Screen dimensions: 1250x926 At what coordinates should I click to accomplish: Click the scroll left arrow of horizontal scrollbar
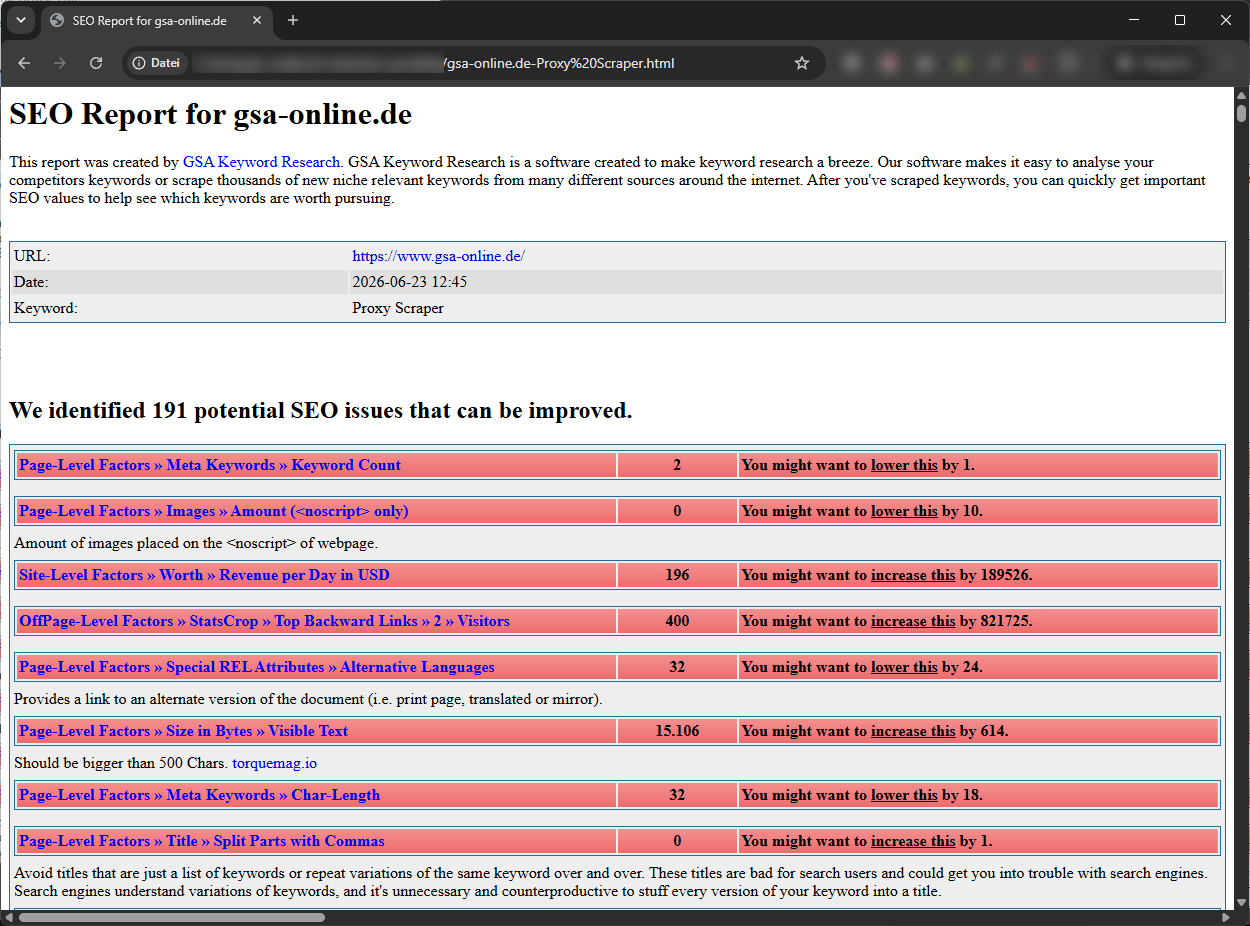(x=8, y=917)
